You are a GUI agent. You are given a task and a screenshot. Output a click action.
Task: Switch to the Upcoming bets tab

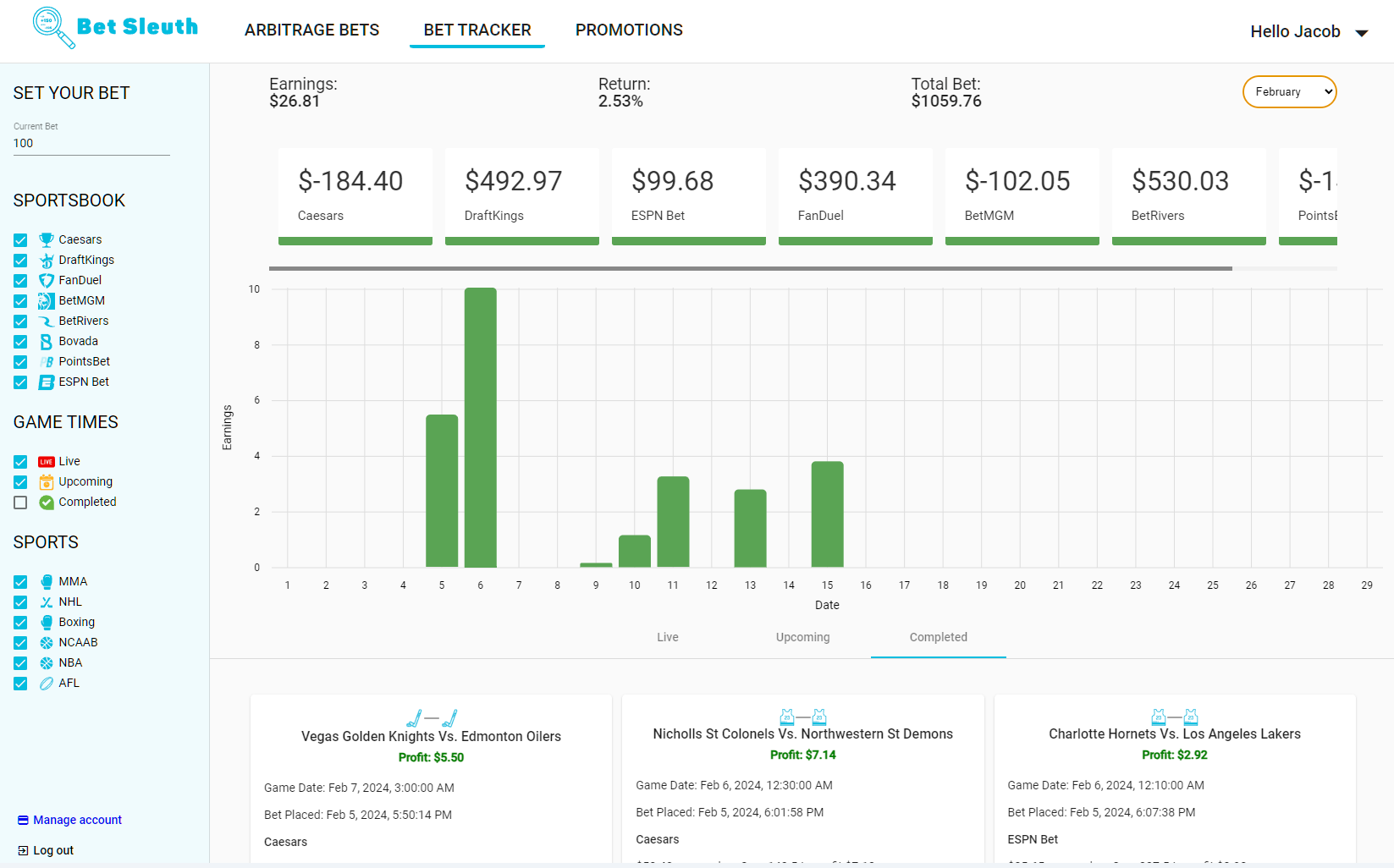pyautogui.click(x=803, y=637)
